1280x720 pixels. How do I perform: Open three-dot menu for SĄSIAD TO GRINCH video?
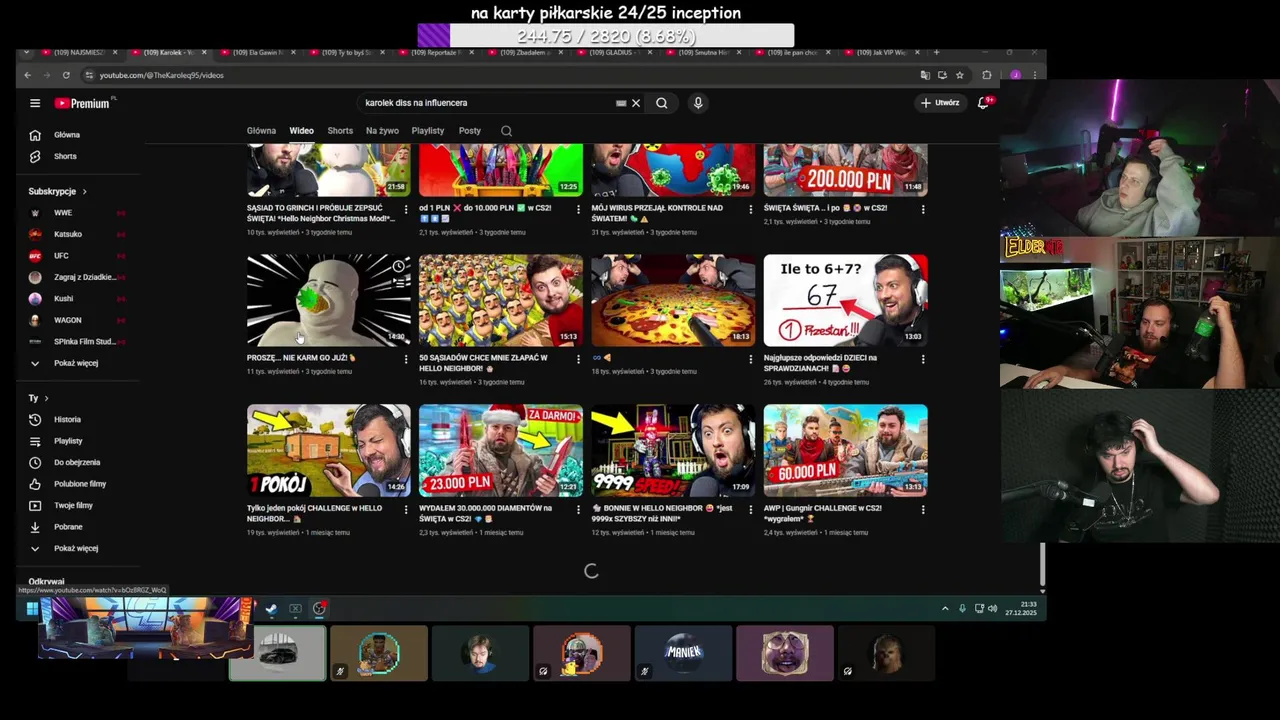405,209
